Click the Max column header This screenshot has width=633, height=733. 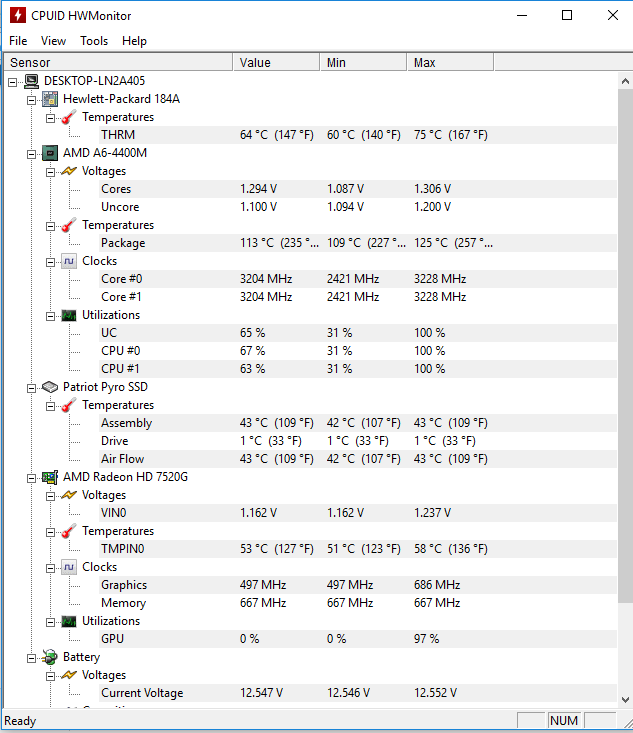(450, 62)
